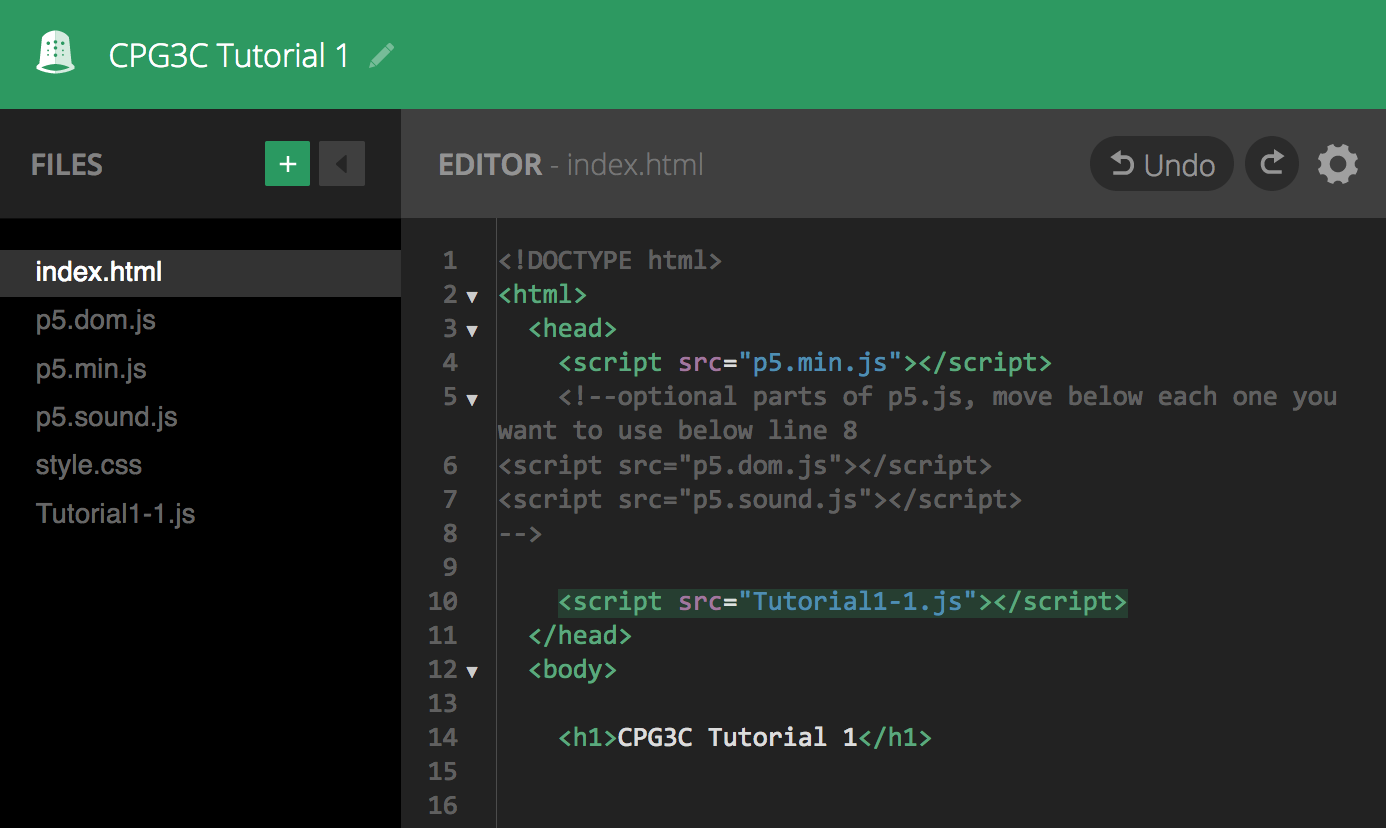The image size is (1386, 828).
Task: Fold the html tag at line 2
Action: 472,297
